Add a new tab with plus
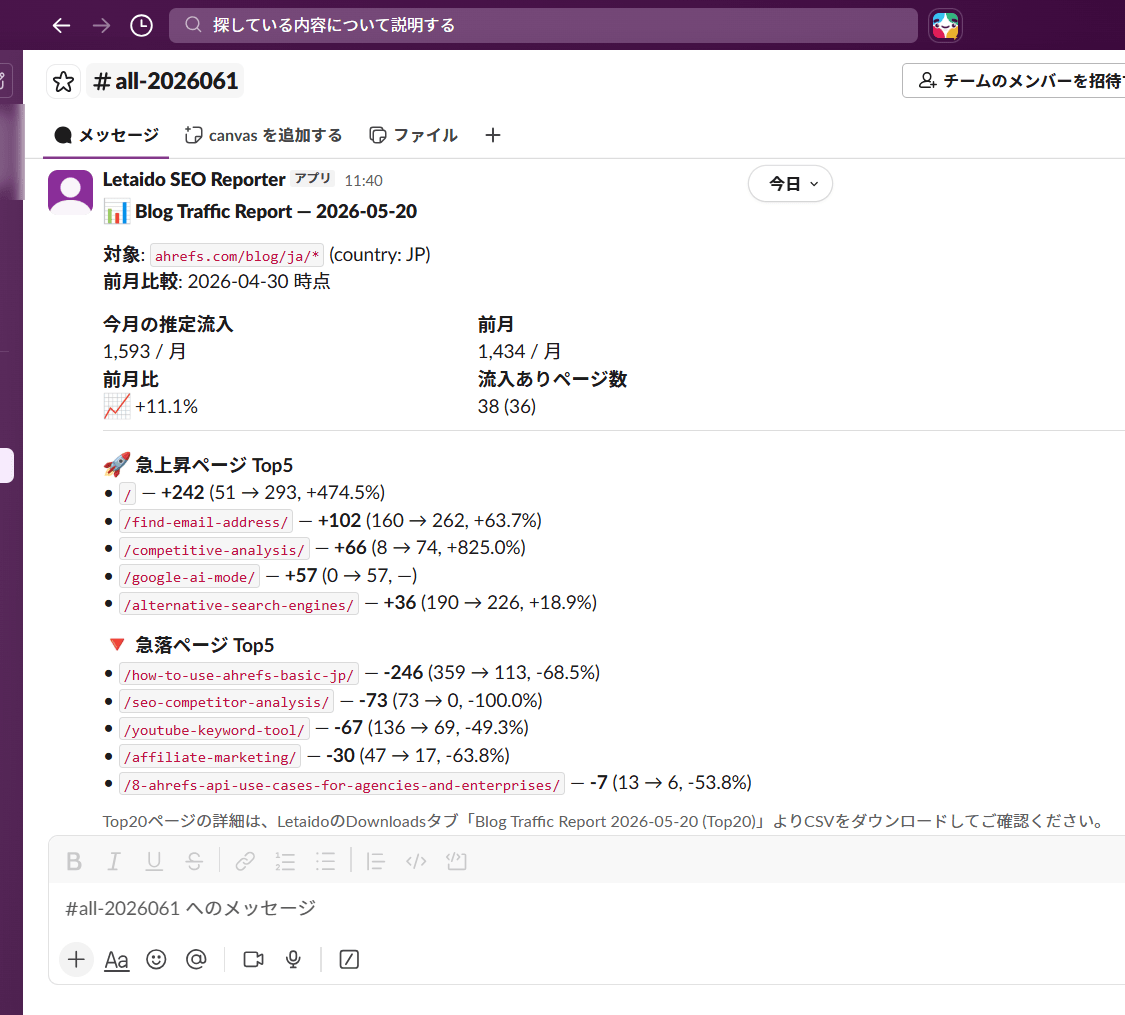Image resolution: width=1125 pixels, height=1015 pixels. [x=492, y=135]
